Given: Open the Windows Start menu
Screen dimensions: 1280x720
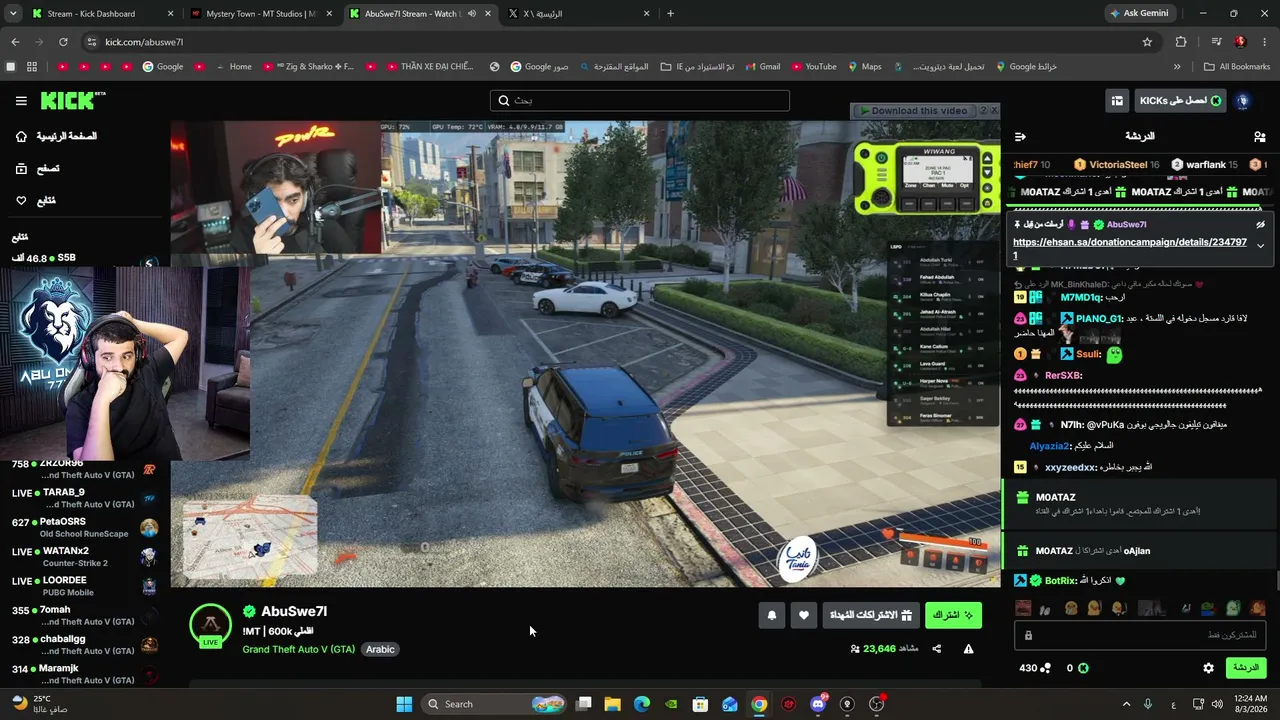Looking at the screenshot, I should 404,704.
